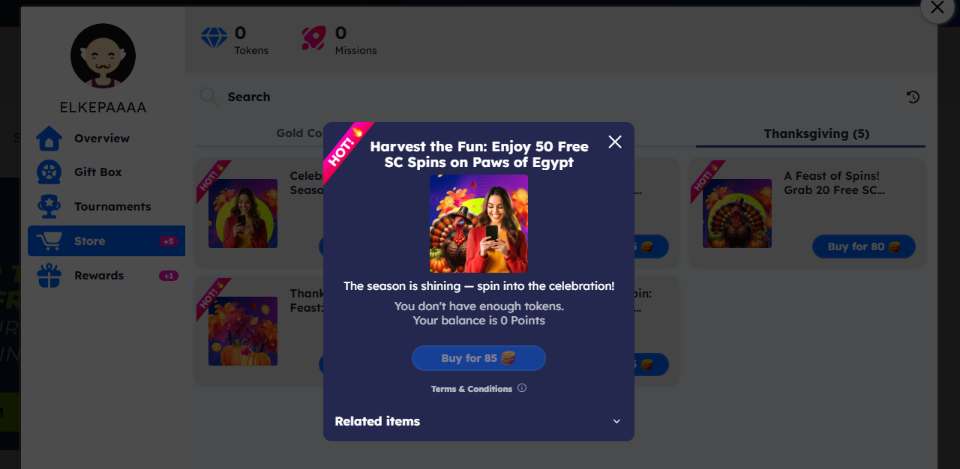
Task: Open the Tournaments trophy icon
Action: [x=49, y=206]
